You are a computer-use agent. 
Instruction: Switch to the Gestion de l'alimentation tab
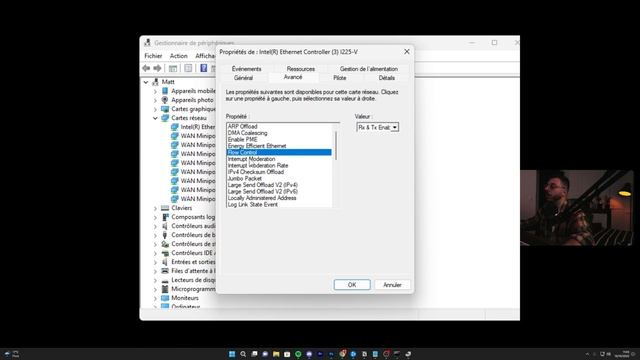pyautogui.click(x=369, y=69)
